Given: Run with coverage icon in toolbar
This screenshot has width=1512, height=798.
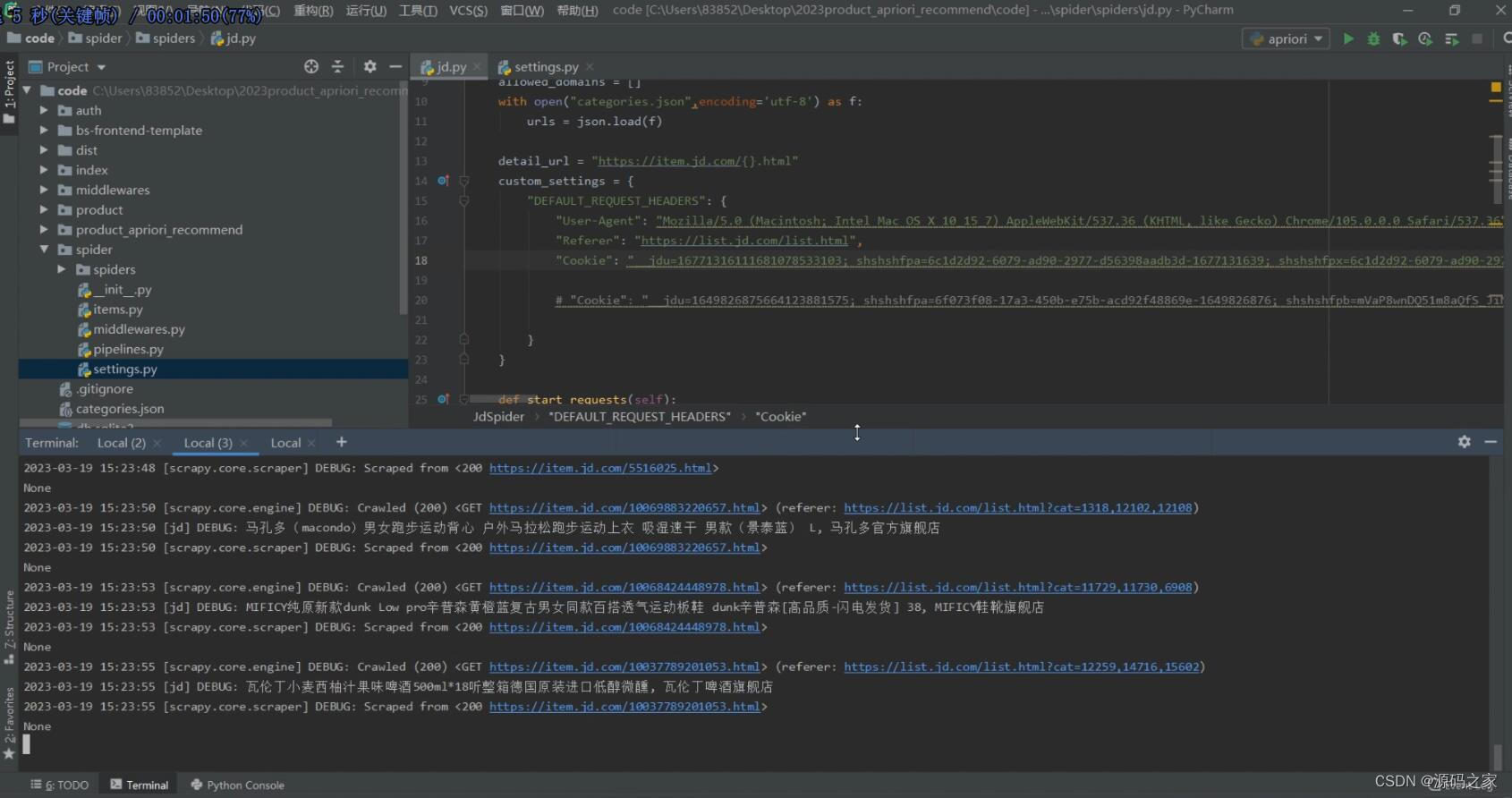Looking at the screenshot, I should (x=1399, y=38).
